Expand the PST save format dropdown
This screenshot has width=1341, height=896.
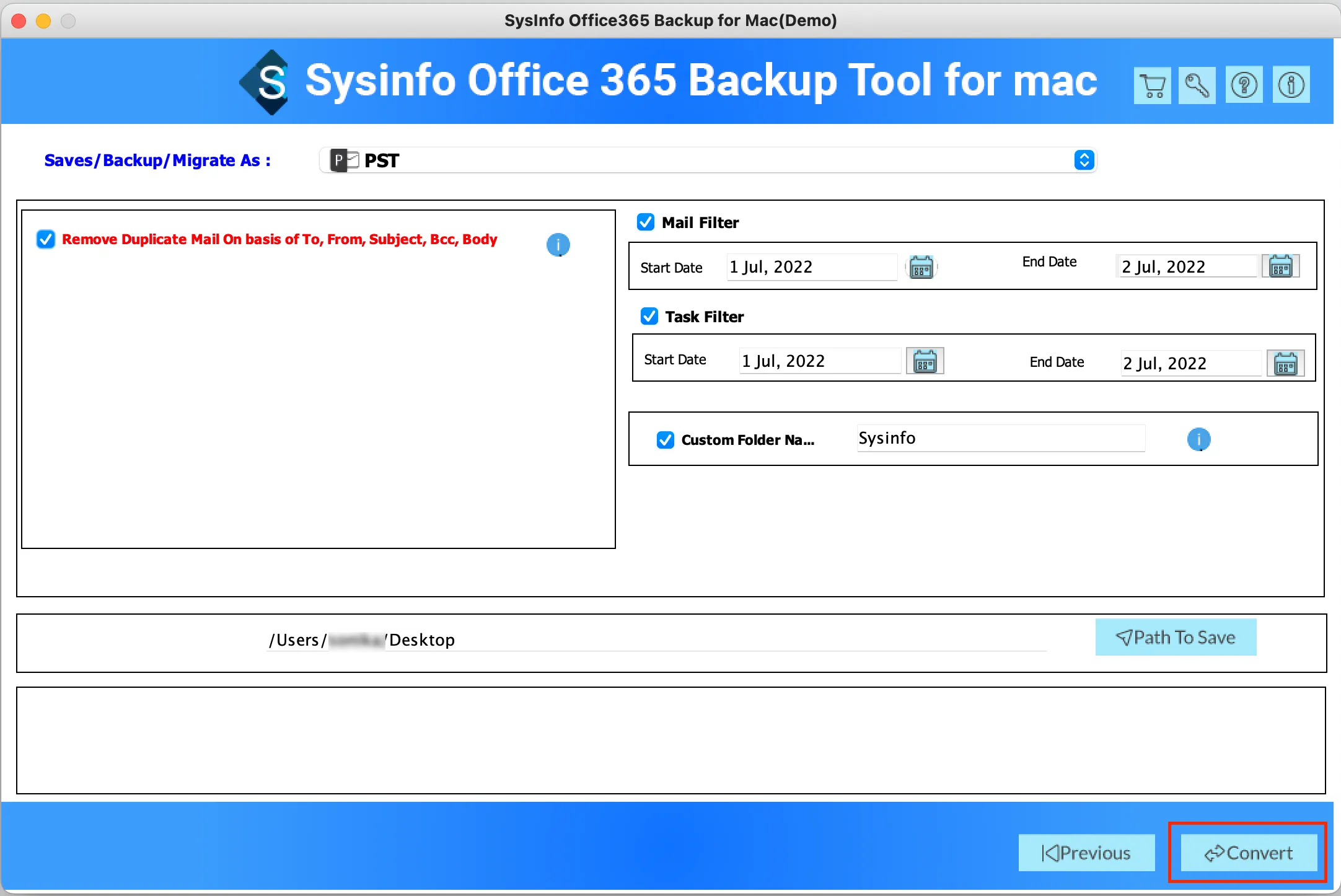pos(1083,160)
